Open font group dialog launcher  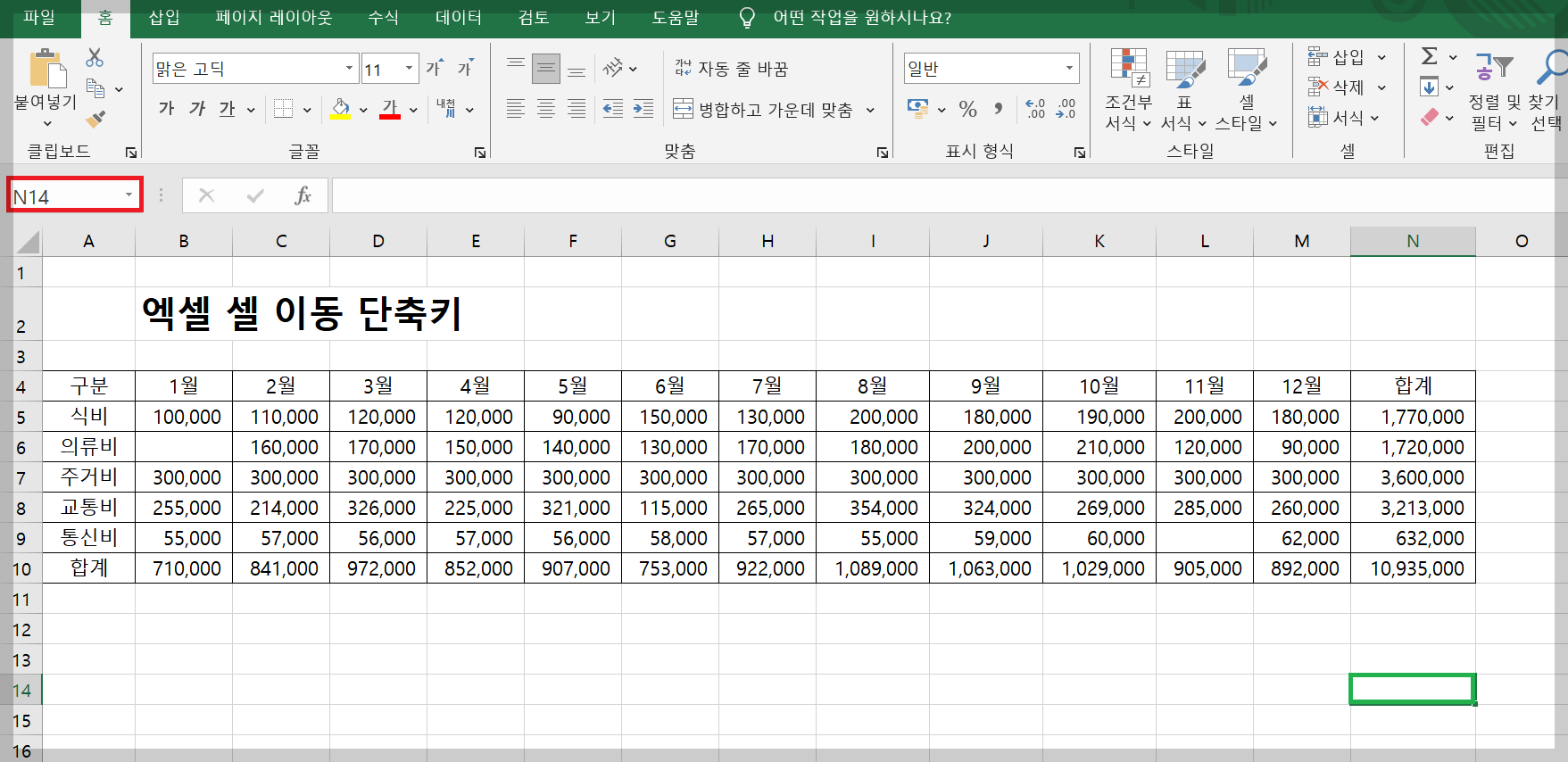pos(480,153)
